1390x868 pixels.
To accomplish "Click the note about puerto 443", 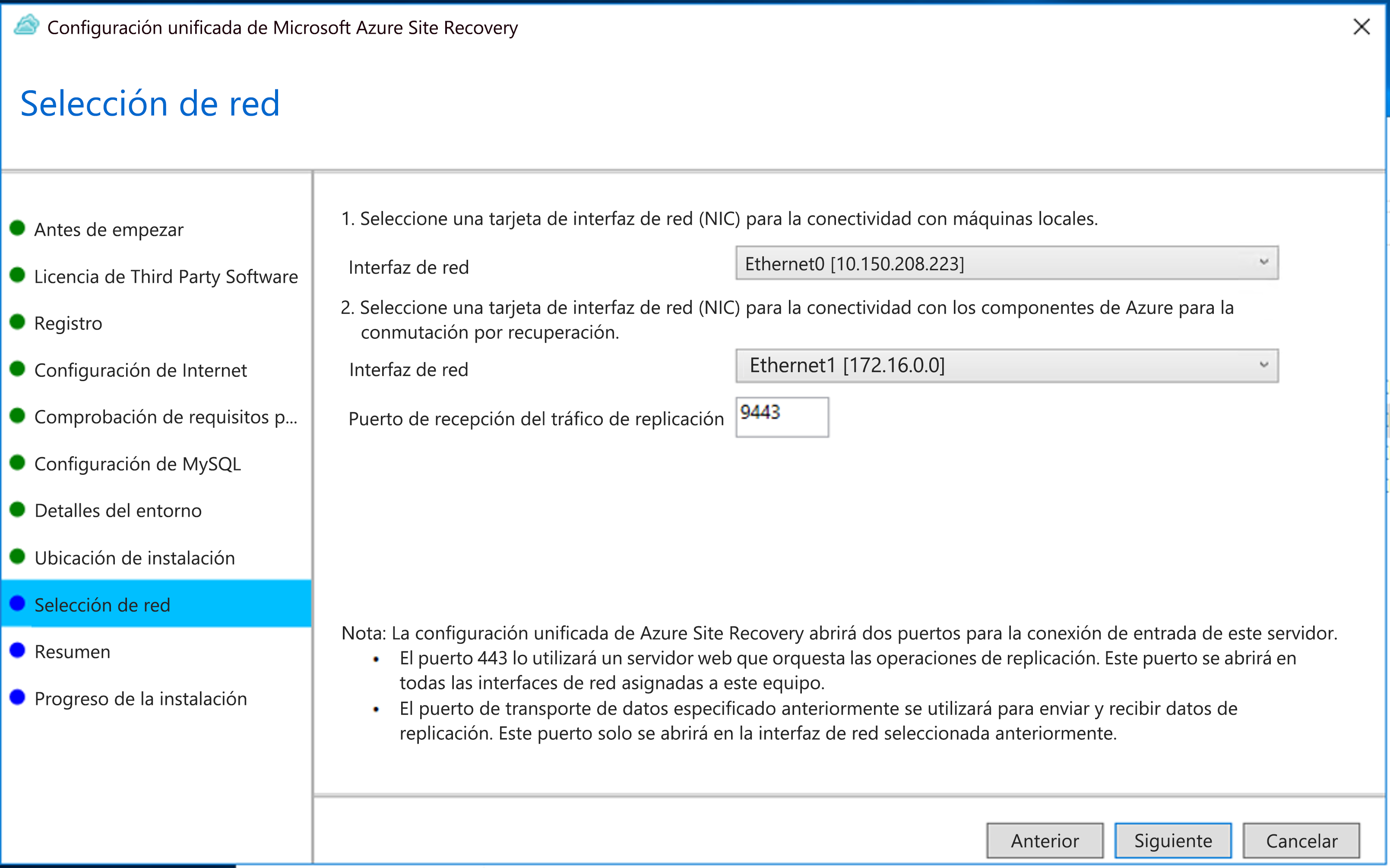I will (x=848, y=670).
